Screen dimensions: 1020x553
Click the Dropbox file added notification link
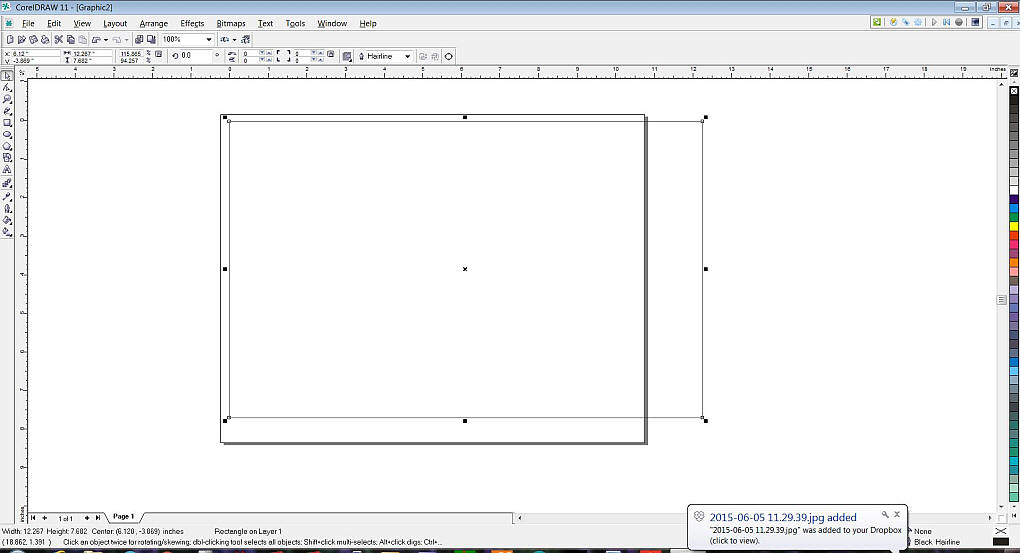pyautogui.click(x=783, y=517)
